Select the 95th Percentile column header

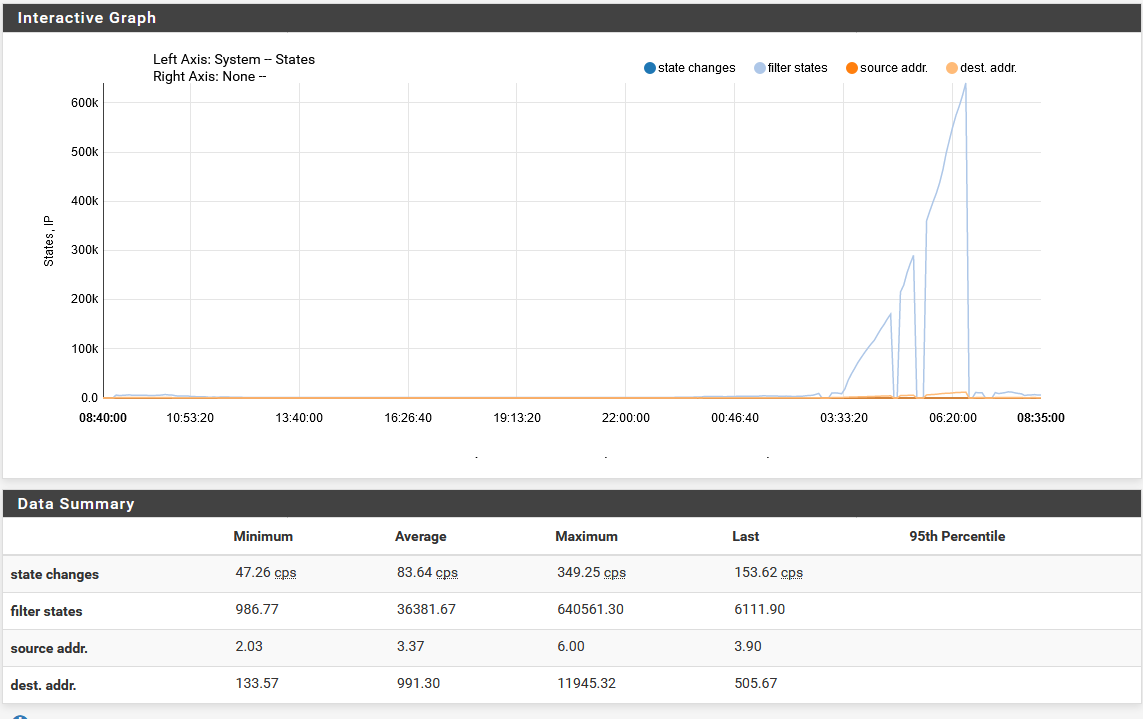tap(957, 536)
